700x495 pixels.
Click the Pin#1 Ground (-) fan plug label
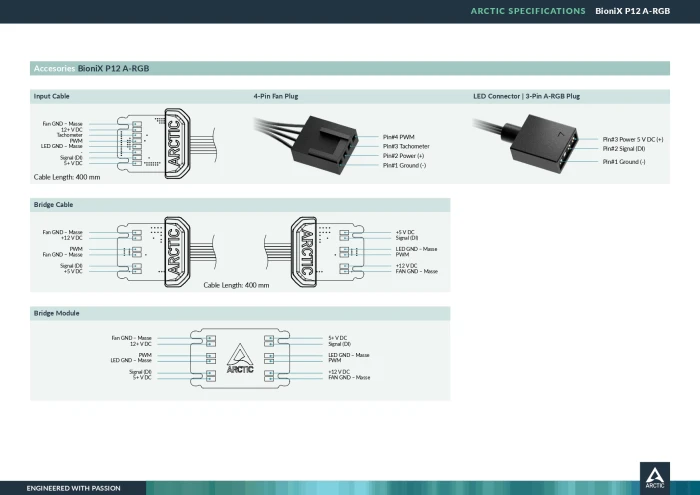point(404,165)
